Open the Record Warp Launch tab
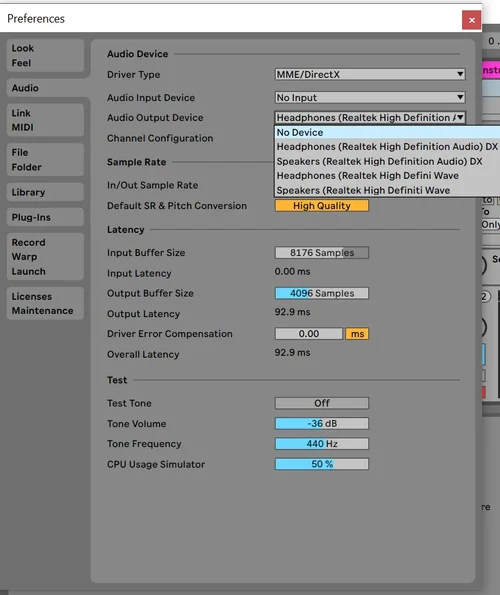This screenshot has height=595, width=500. coord(45,257)
